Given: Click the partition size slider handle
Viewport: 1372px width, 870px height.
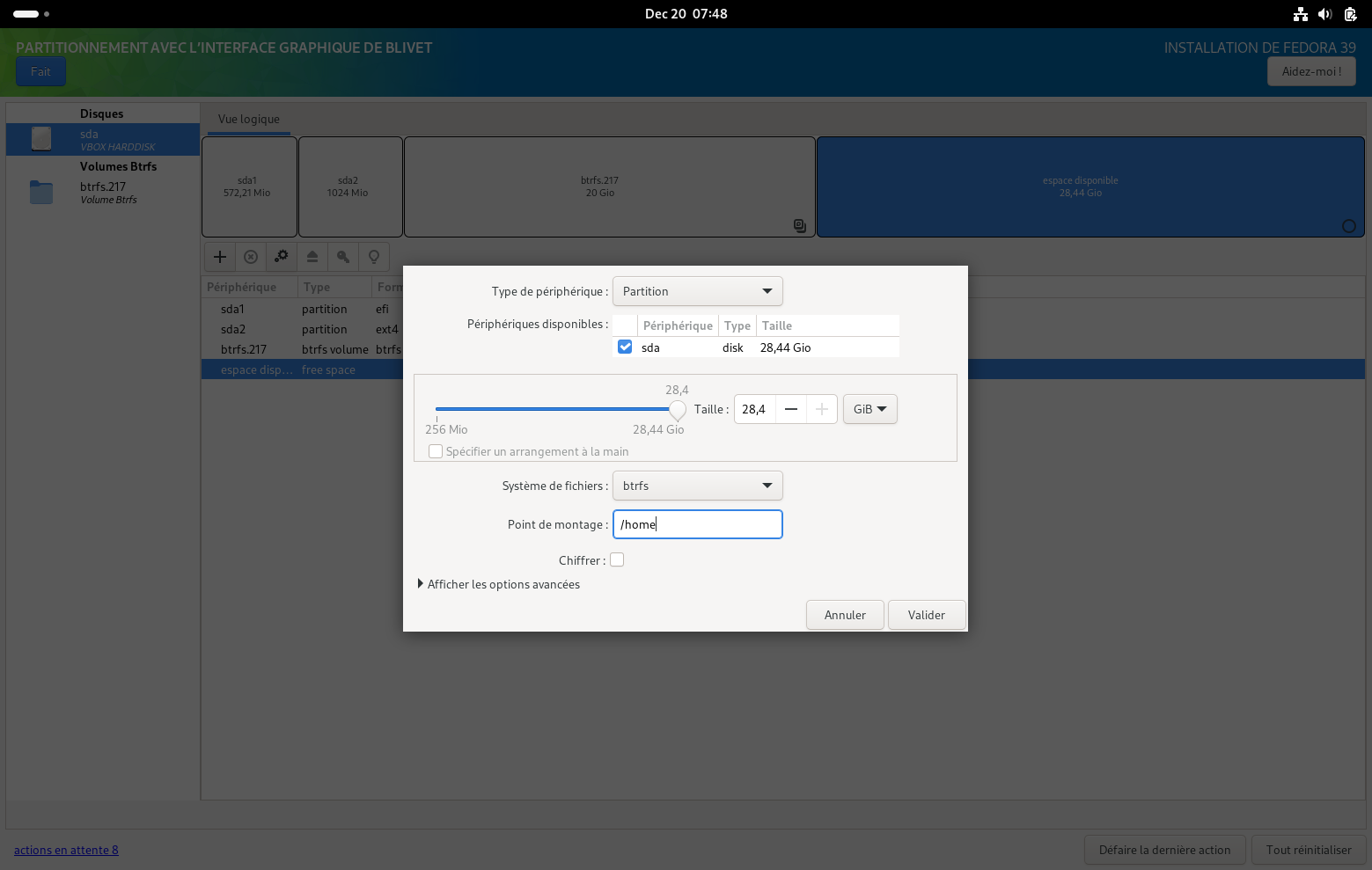Looking at the screenshot, I should (x=677, y=410).
